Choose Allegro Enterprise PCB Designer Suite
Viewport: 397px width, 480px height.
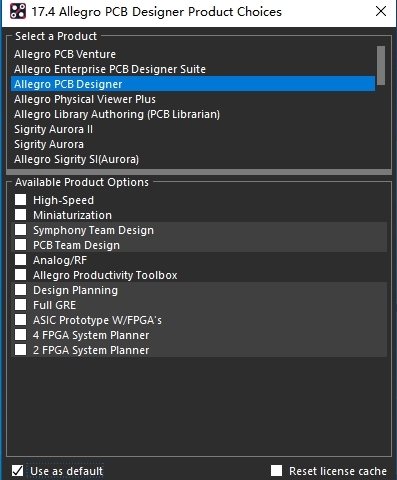tap(193, 69)
